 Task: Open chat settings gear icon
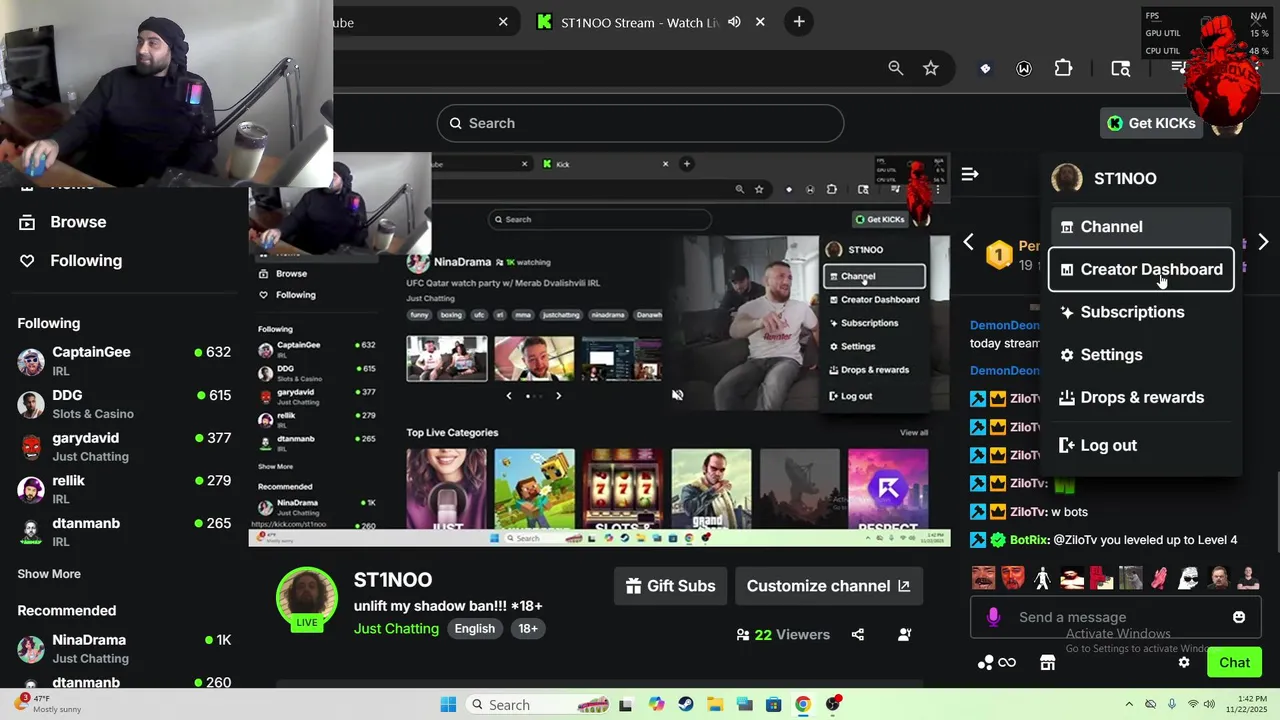(x=1184, y=662)
